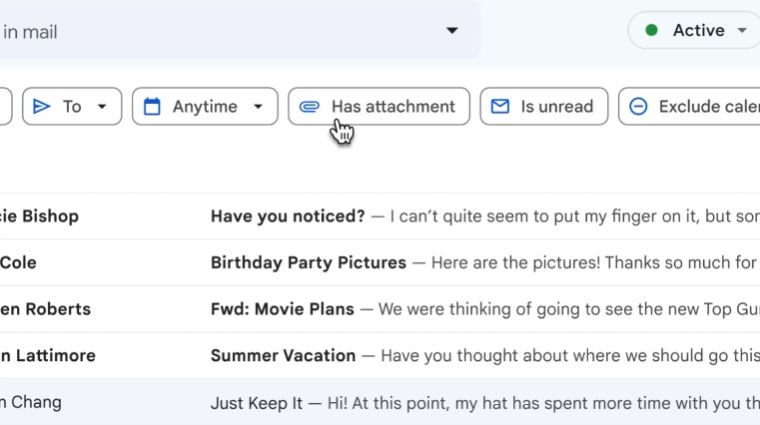The width and height of the screenshot is (760, 425).
Task: Toggle the Has attachment filter label
Action: coord(393,107)
